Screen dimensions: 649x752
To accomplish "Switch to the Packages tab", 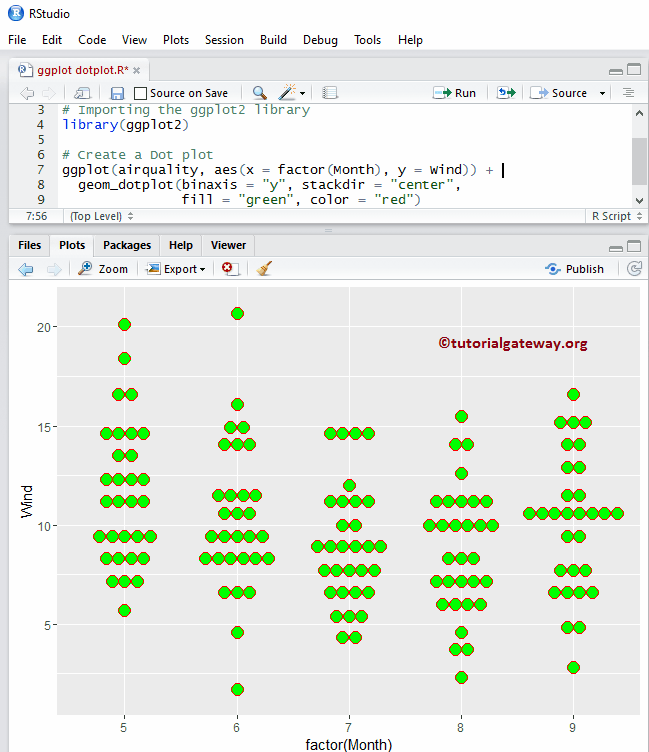I will pos(127,245).
